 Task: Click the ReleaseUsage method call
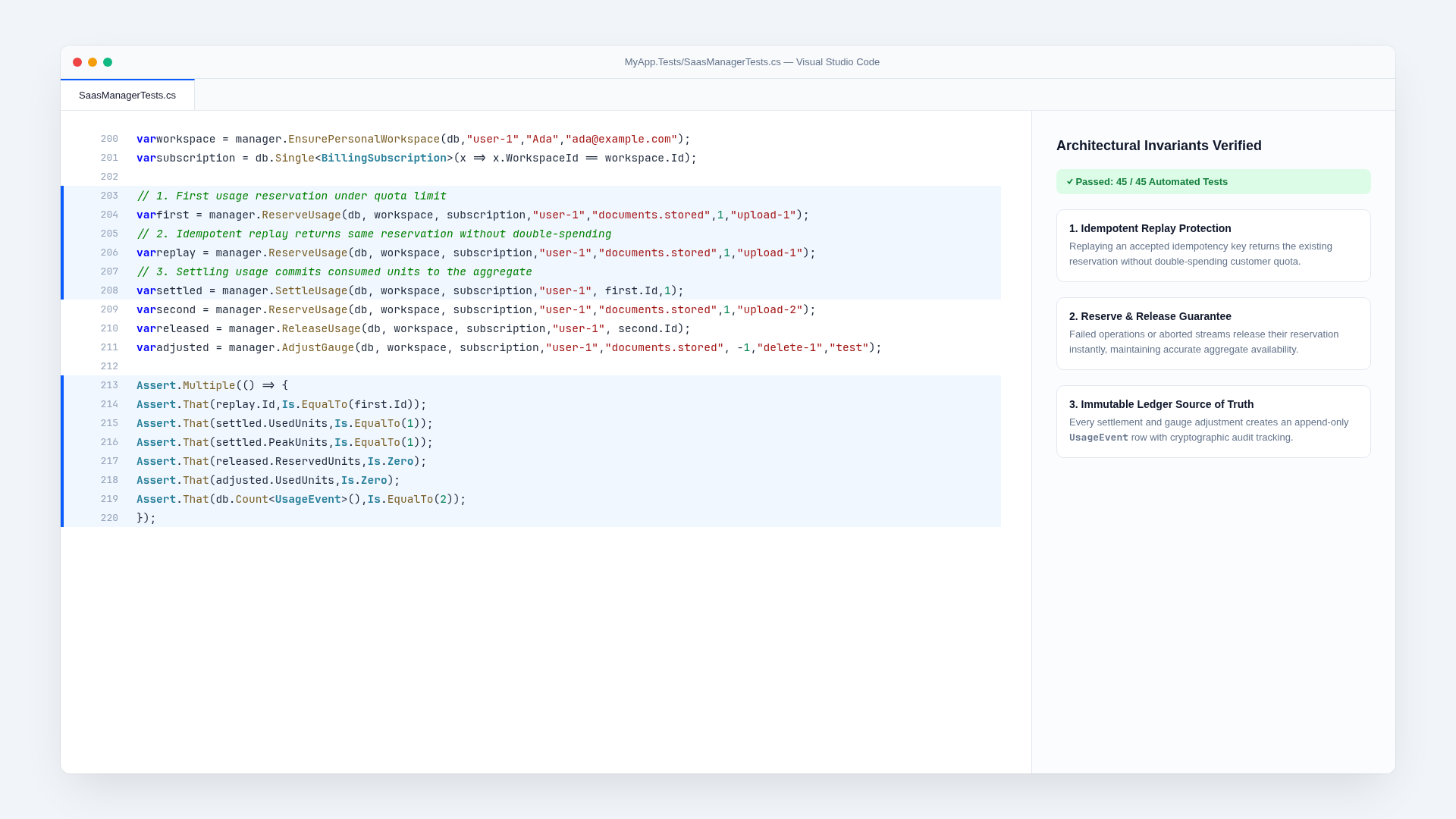tap(322, 329)
